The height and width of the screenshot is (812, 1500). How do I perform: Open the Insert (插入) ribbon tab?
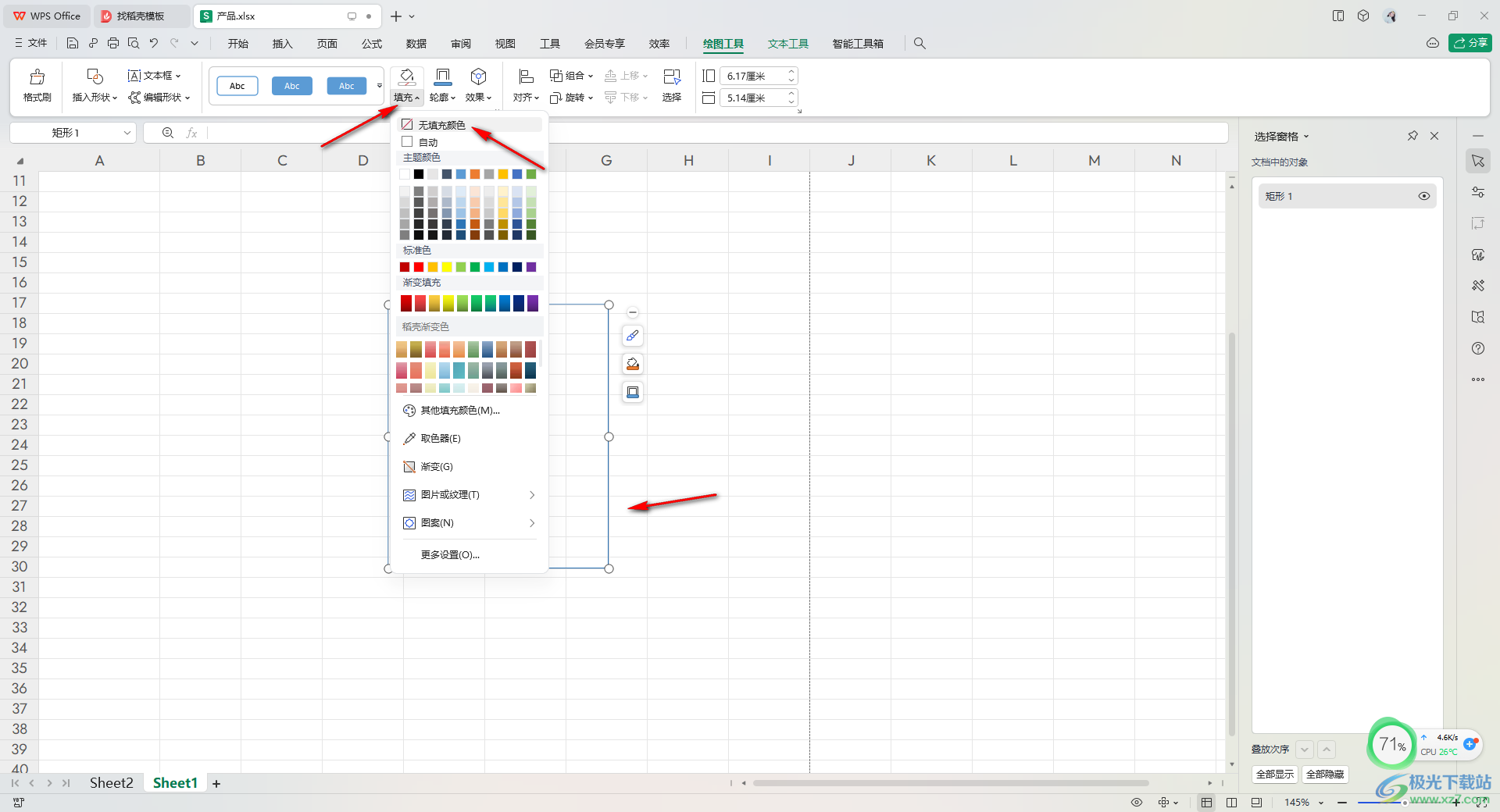point(282,44)
